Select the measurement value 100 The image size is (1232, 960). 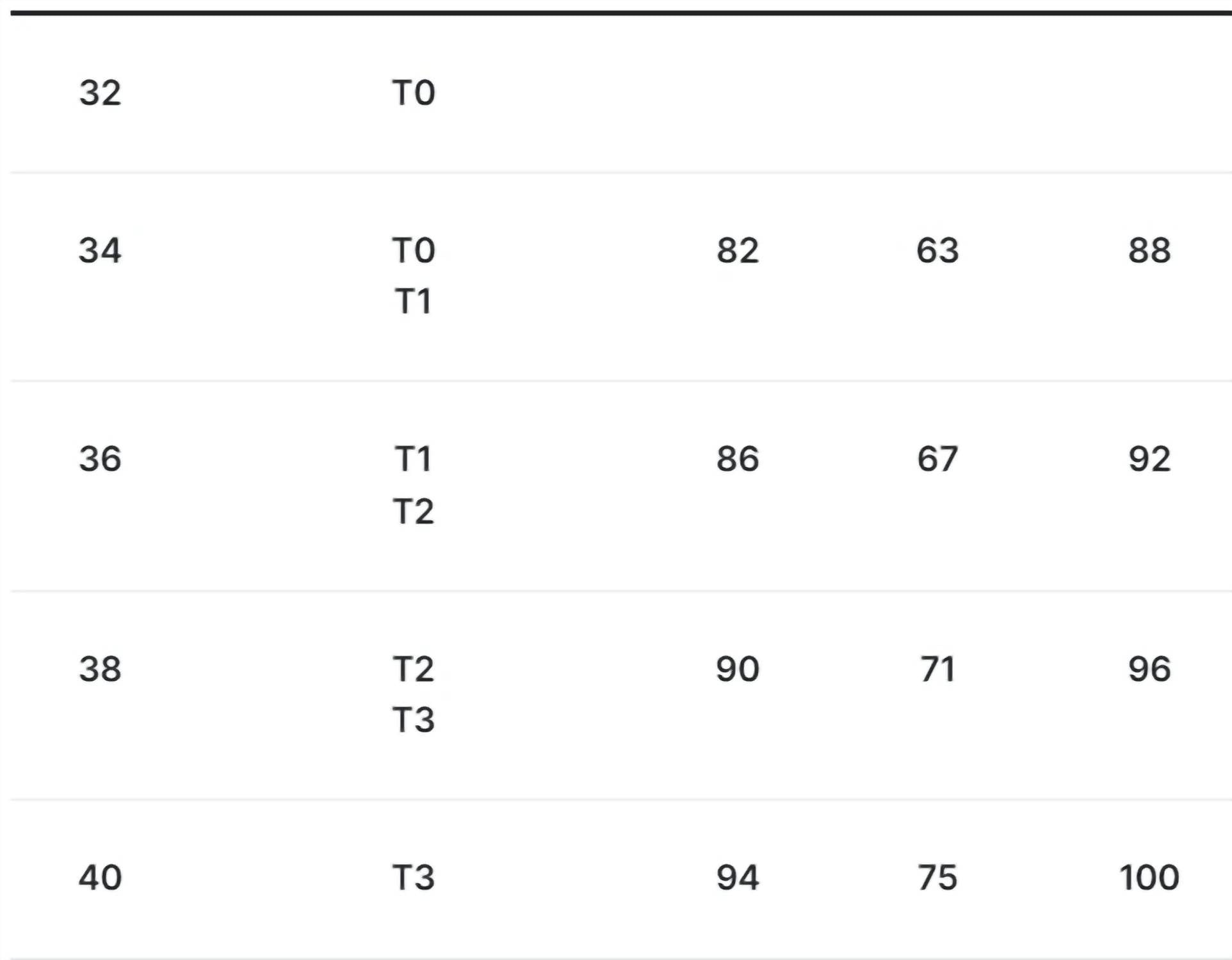1149,877
